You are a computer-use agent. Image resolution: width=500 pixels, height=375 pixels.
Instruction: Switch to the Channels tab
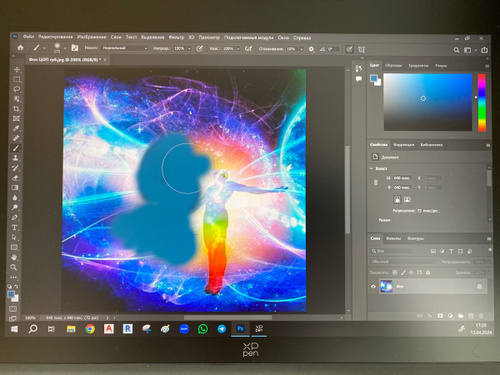[393, 238]
